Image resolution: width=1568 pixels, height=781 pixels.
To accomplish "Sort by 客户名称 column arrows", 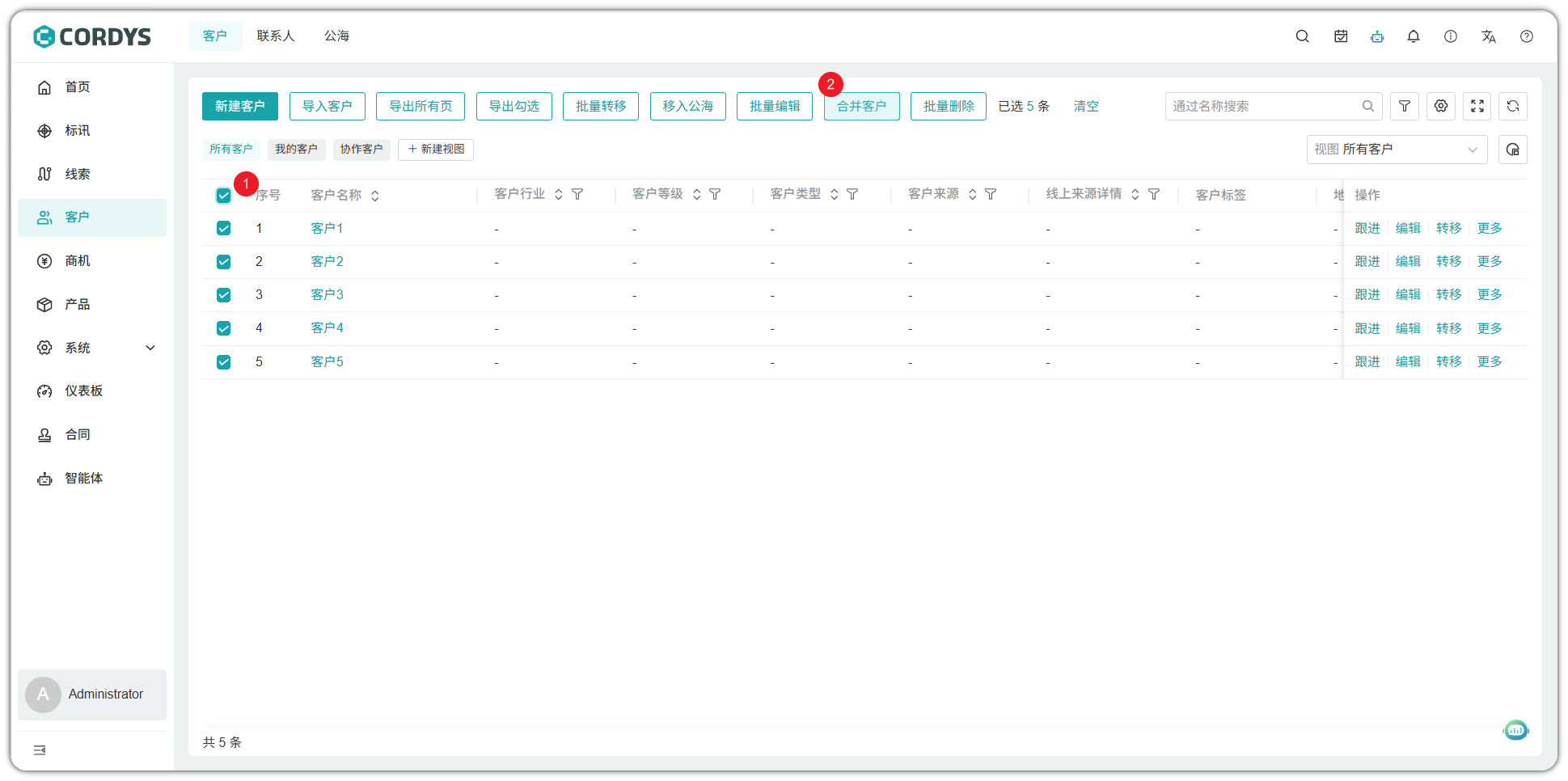I will pos(375,196).
